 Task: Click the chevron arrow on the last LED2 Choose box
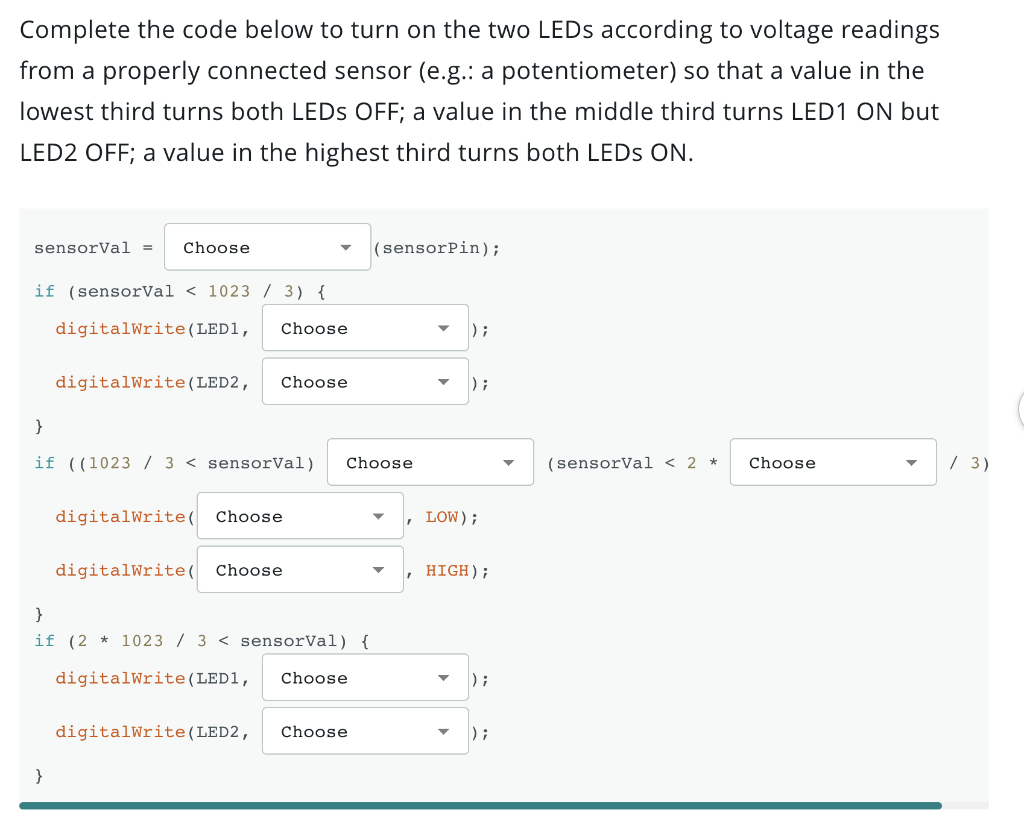tap(443, 731)
